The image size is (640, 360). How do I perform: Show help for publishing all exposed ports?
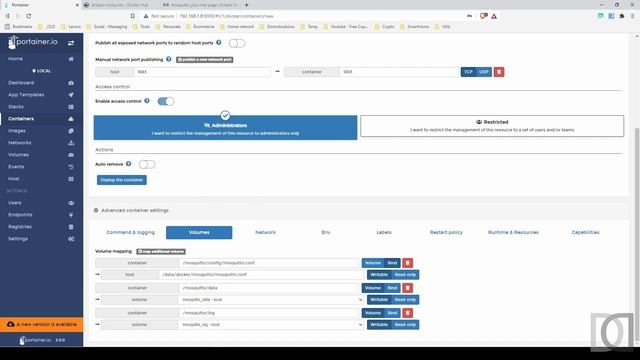click(x=219, y=42)
